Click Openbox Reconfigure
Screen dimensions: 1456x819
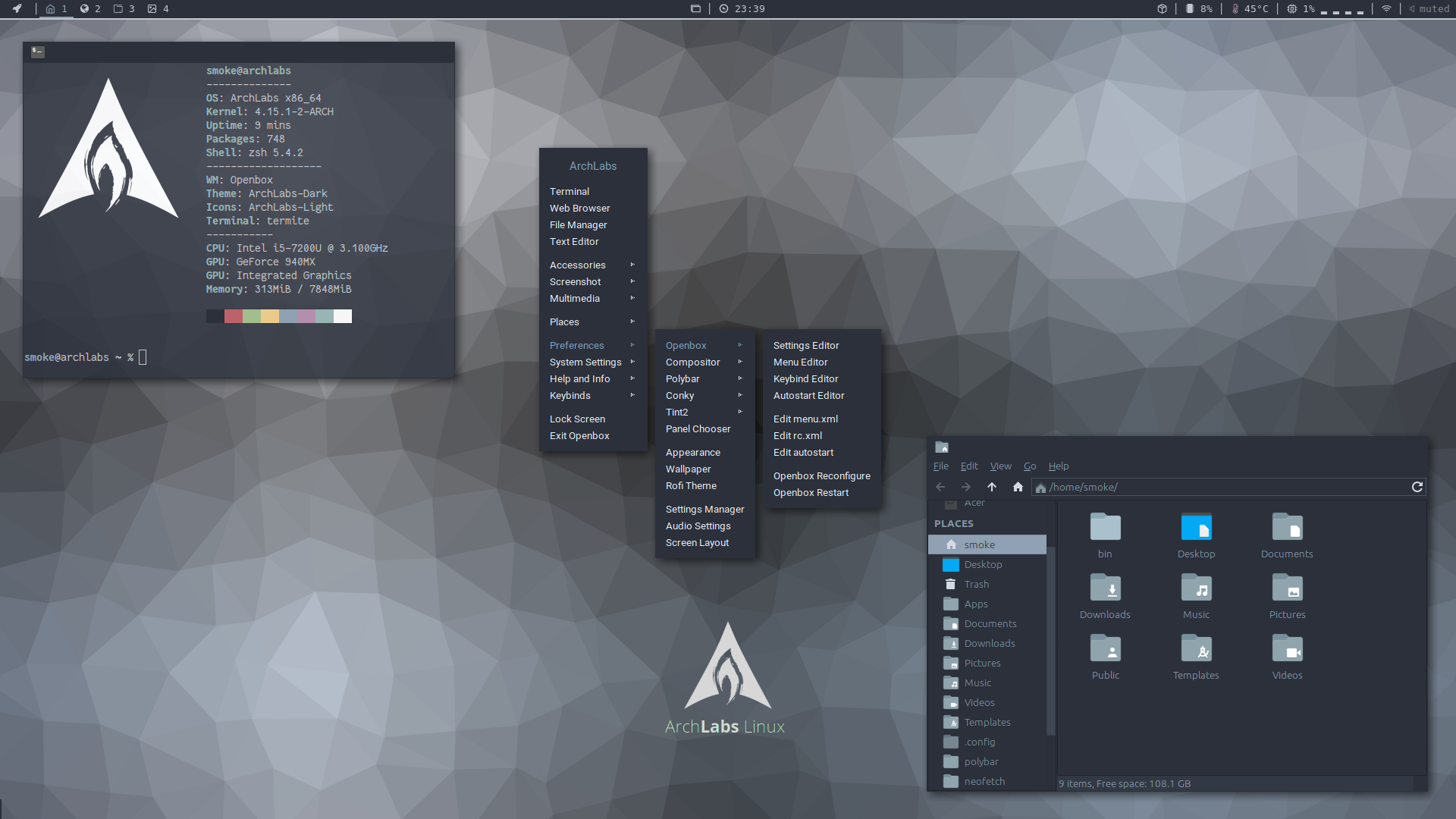(821, 475)
